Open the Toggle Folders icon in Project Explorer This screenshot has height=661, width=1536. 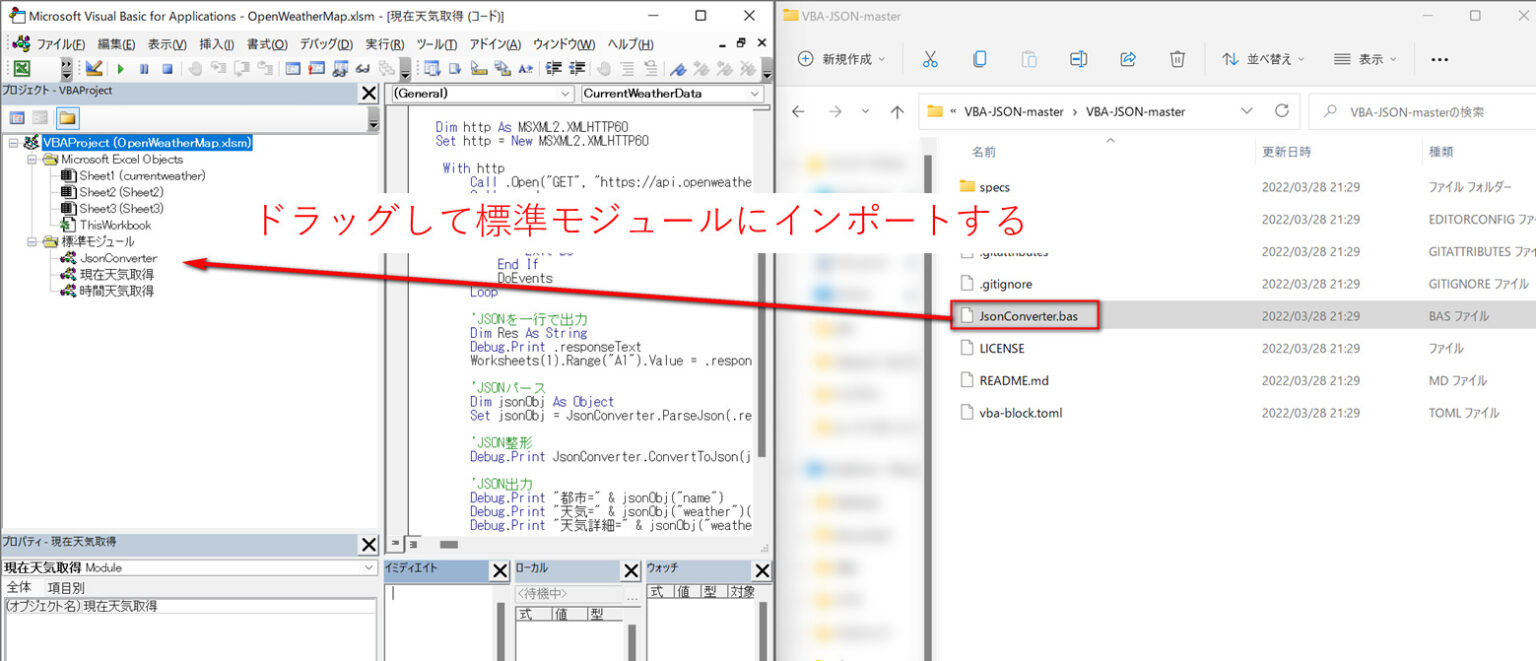coord(68,116)
